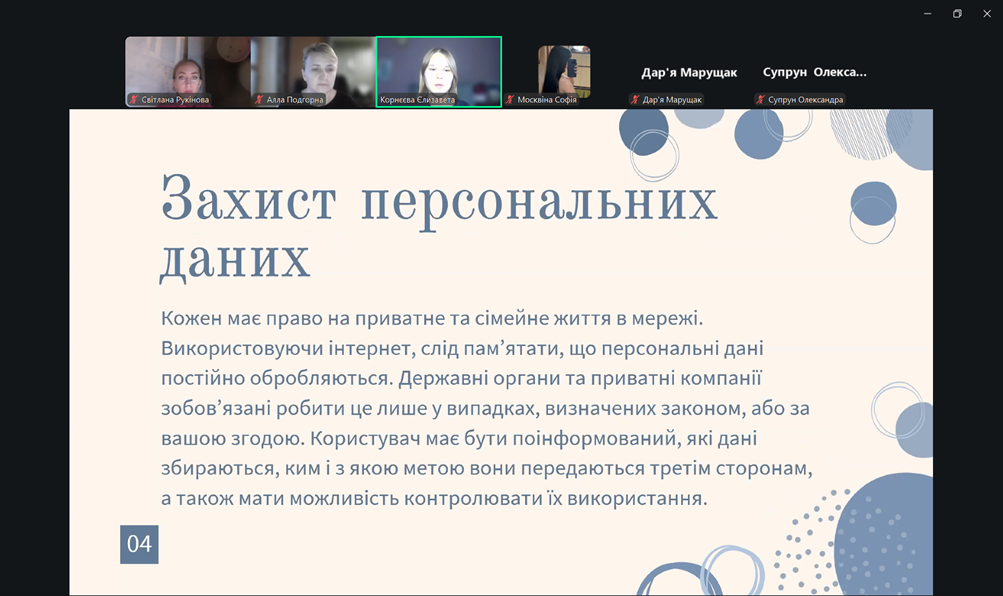Screen dimensions: 1003x596
Task: Click the slide body paragraph text
Action: (485, 407)
